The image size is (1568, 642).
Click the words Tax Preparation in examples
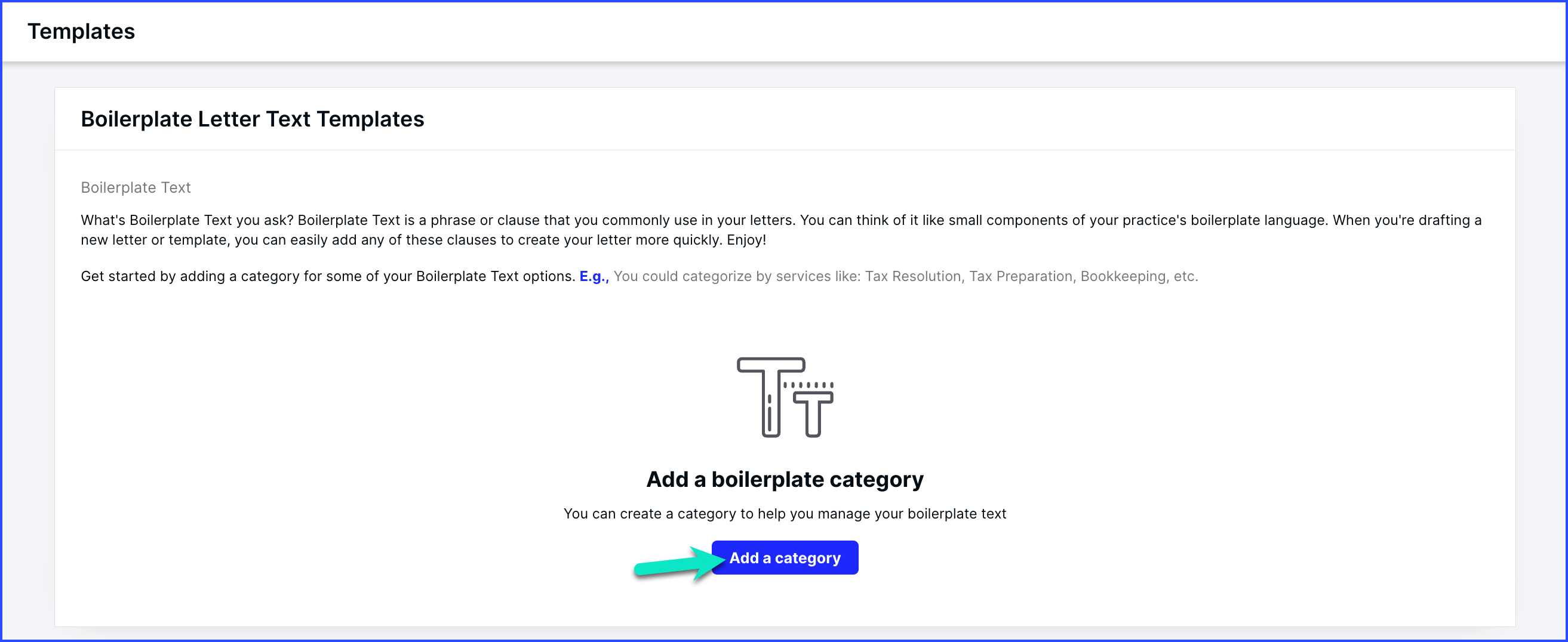(x=1021, y=276)
